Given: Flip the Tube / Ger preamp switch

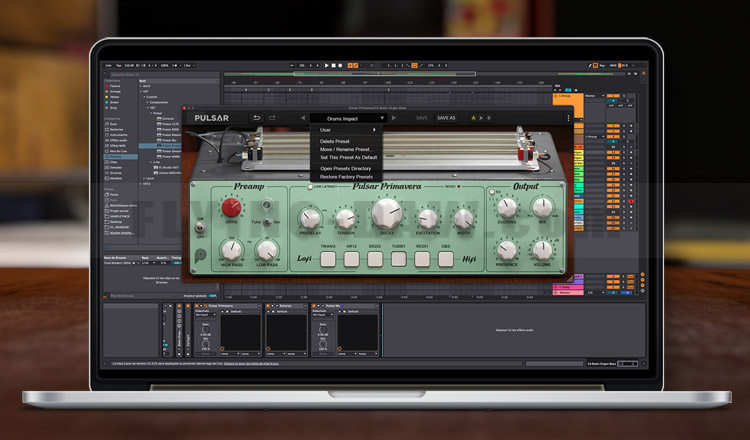Looking at the screenshot, I should (x=267, y=222).
